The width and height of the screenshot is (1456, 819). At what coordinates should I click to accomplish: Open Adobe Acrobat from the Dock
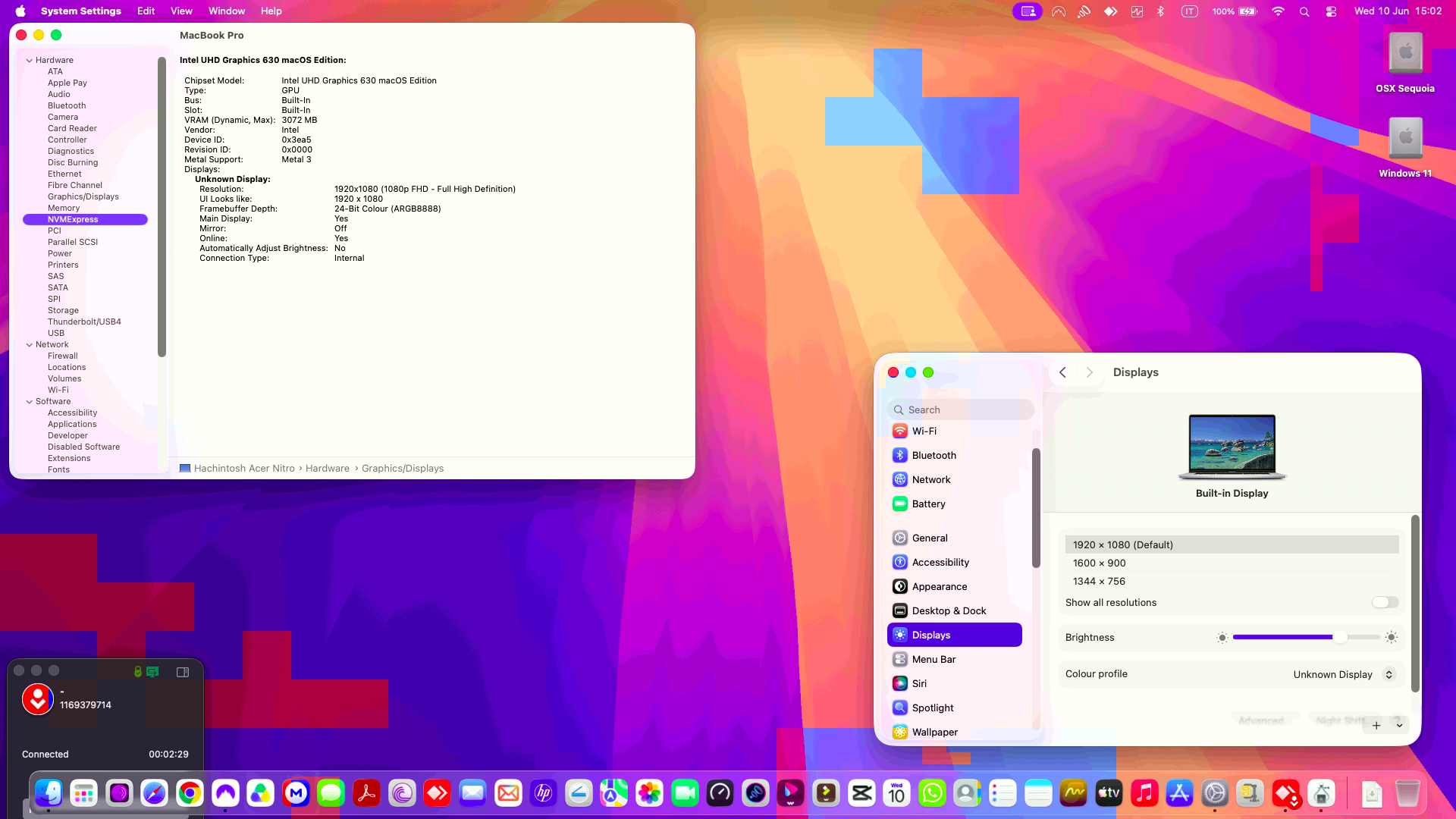point(366,793)
